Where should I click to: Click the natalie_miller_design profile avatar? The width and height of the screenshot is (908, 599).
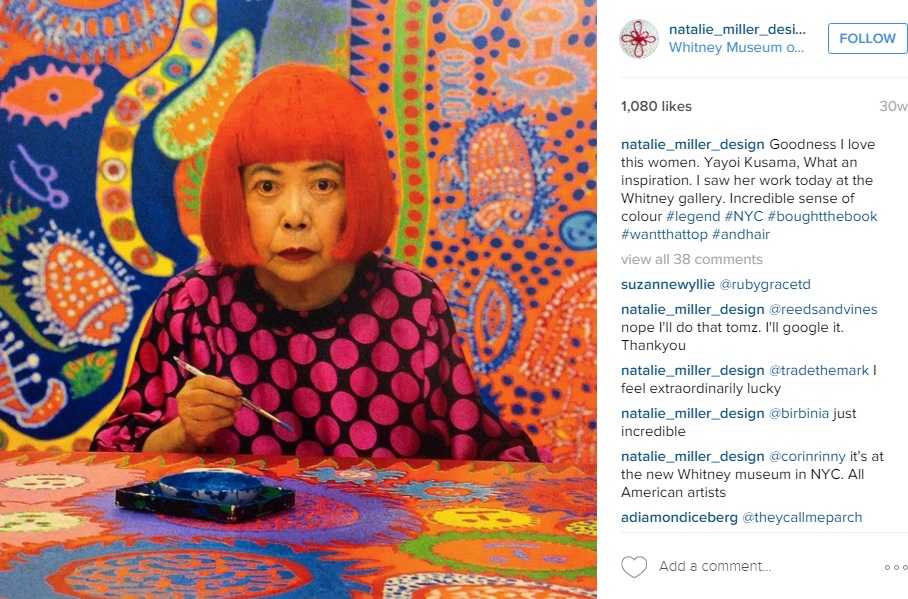click(639, 39)
